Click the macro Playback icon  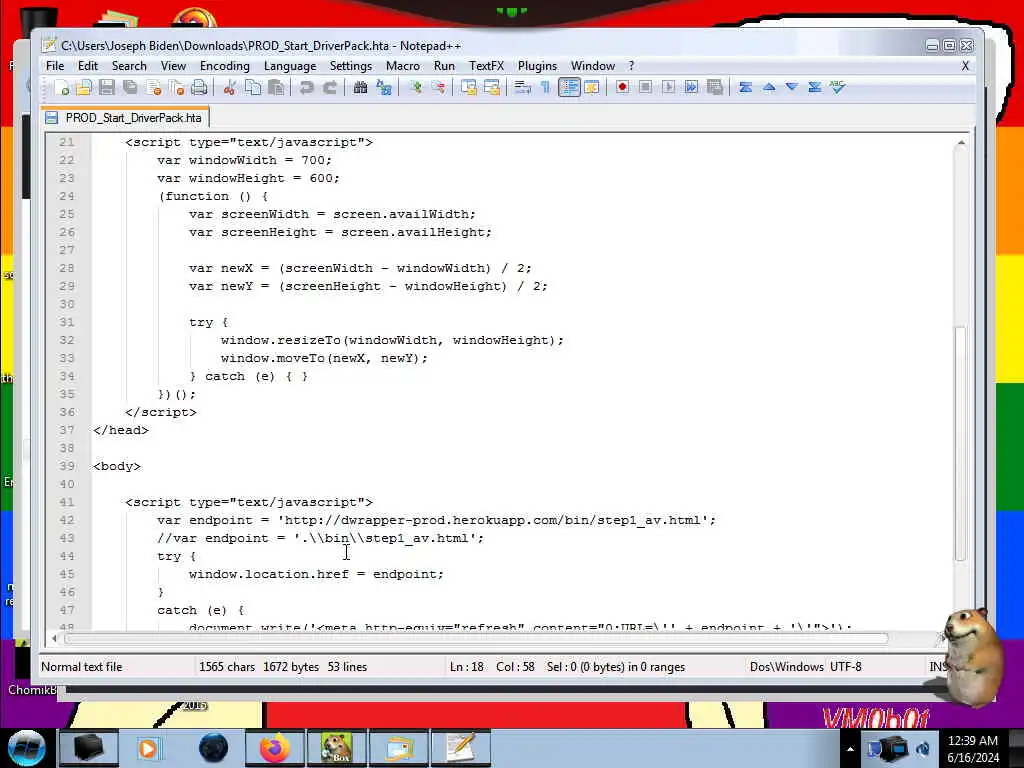click(x=668, y=87)
